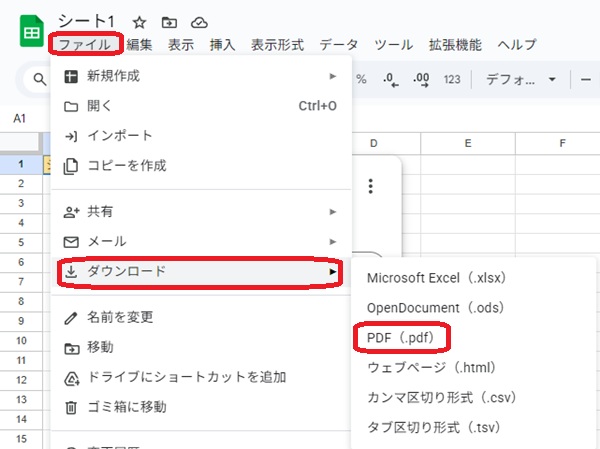The height and width of the screenshot is (449, 600).
Task: Click ゴミ箱に移動 menu entry
Action: click(126, 407)
